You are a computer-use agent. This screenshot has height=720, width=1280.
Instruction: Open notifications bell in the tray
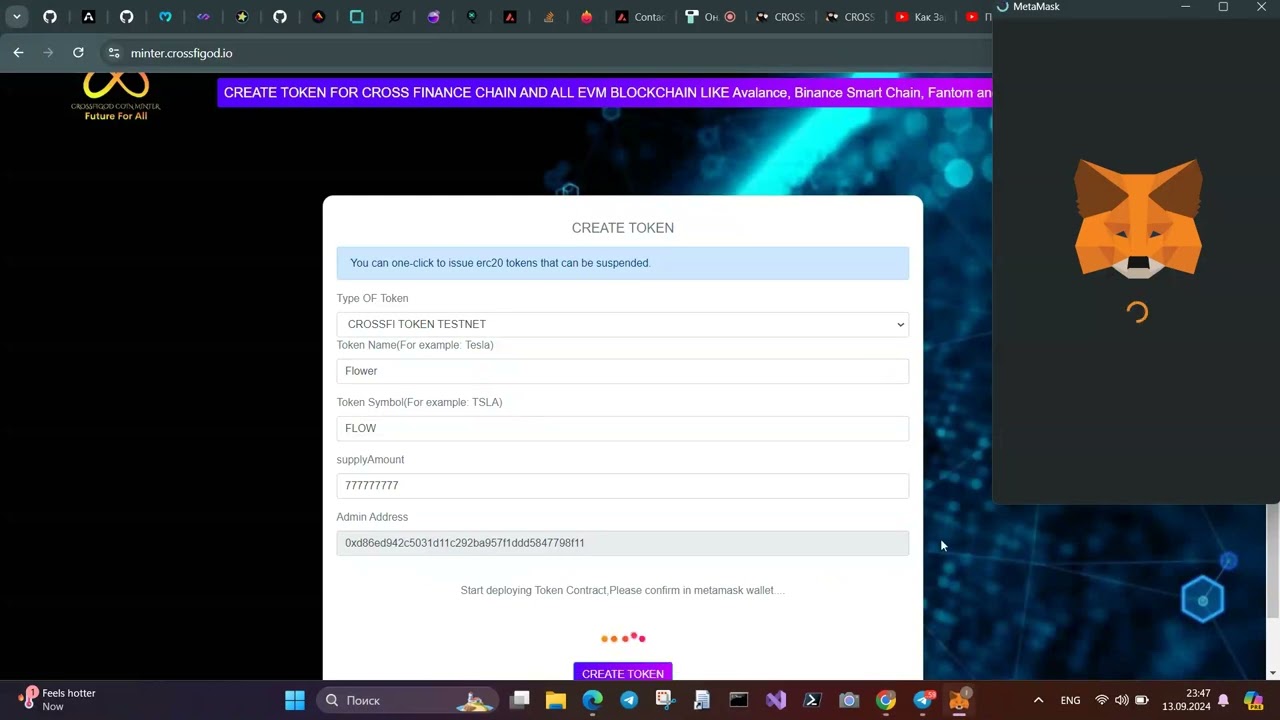coord(1223,700)
